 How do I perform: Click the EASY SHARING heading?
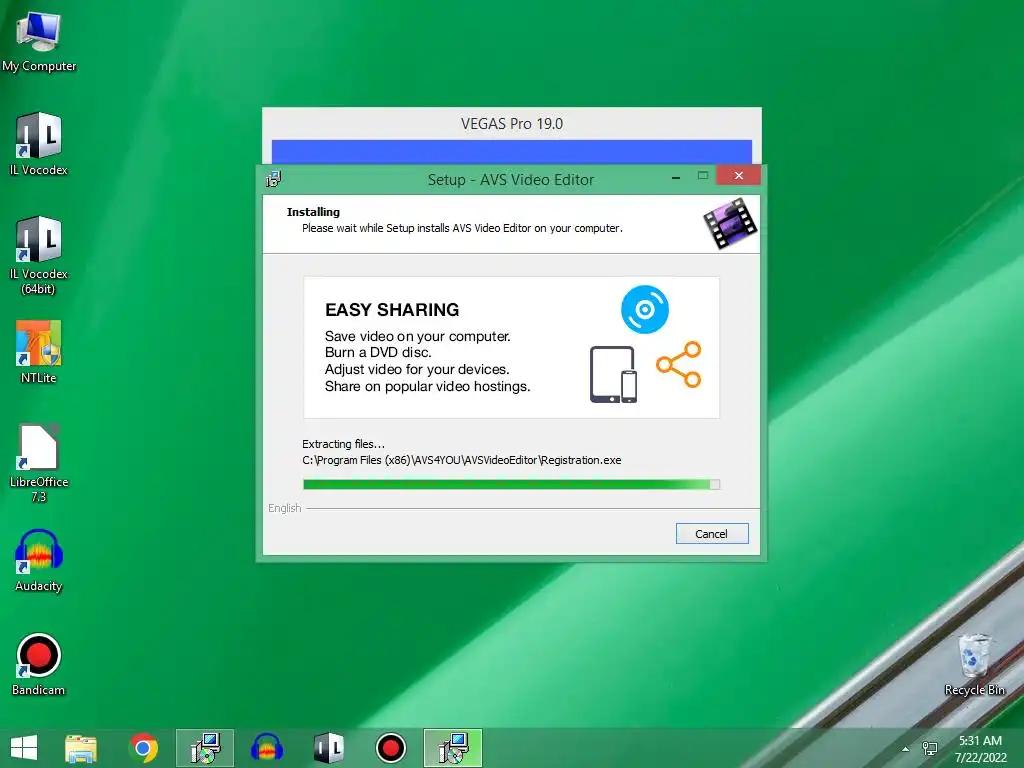tap(392, 310)
